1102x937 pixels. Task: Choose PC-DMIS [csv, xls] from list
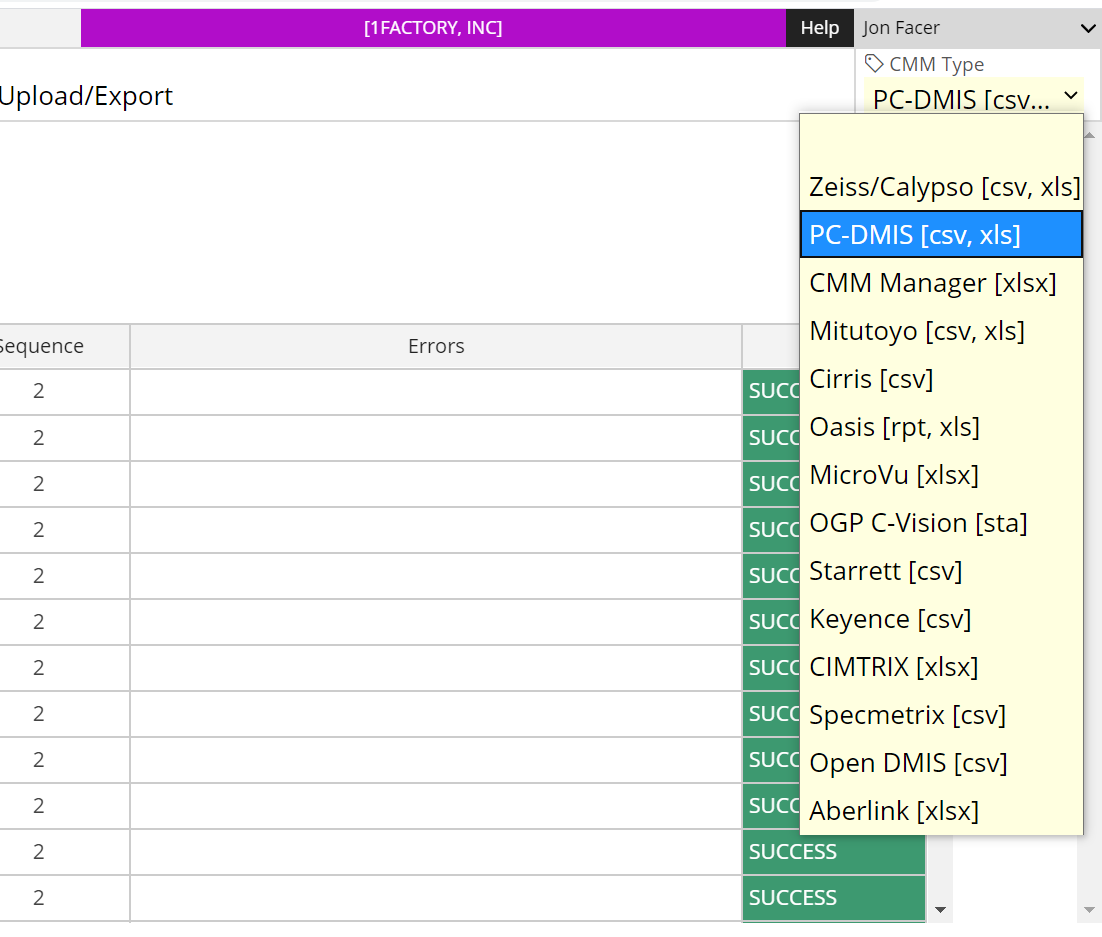[941, 235]
